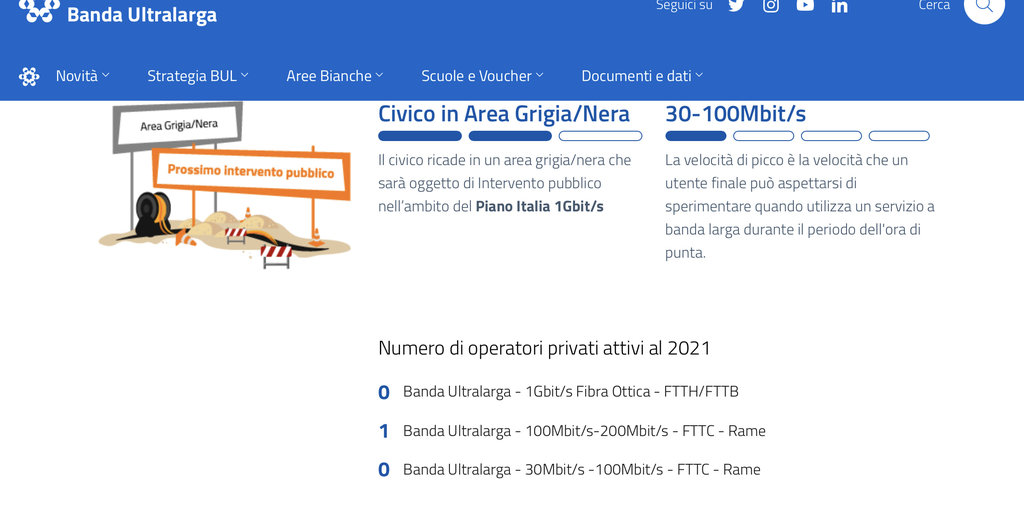Open the Documenti e dati menu
The width and height of the screenshot is (1024, 514).
click(x=642, y=76)
